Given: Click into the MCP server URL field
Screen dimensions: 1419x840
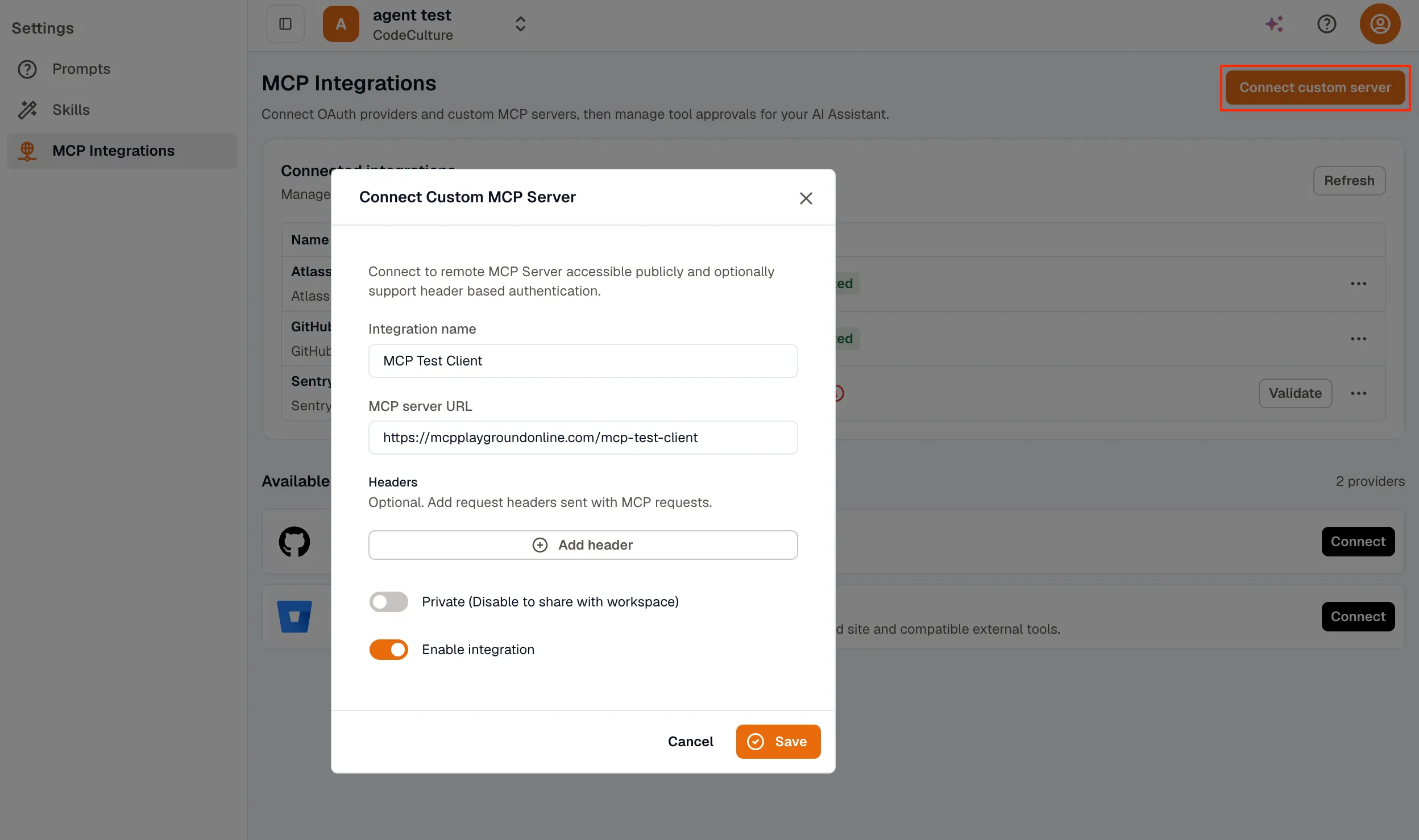Looking at the screenshot, I should pyautogui.click(x=583, y=438).
